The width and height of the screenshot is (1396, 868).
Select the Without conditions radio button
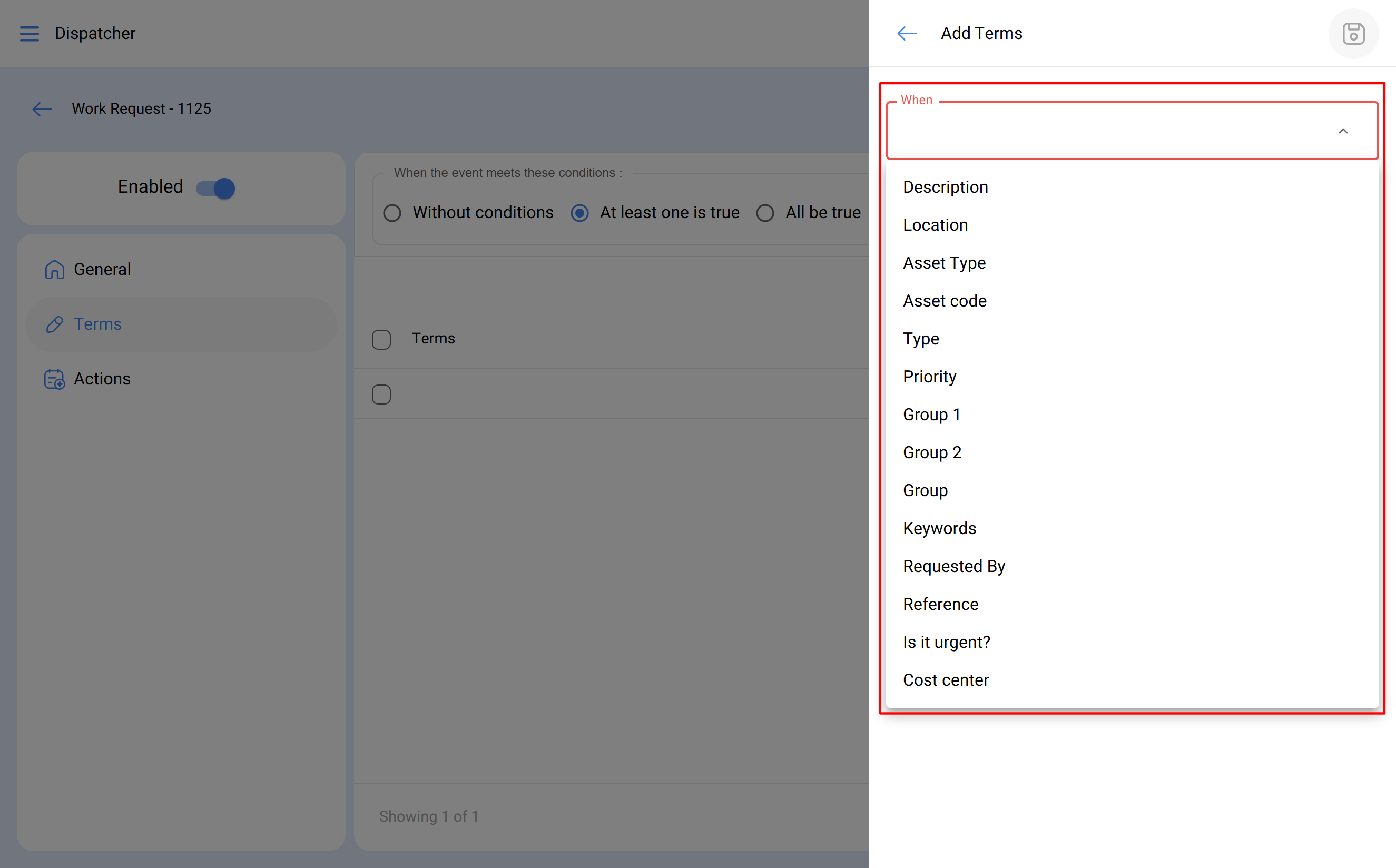click(x=392, y=213)
